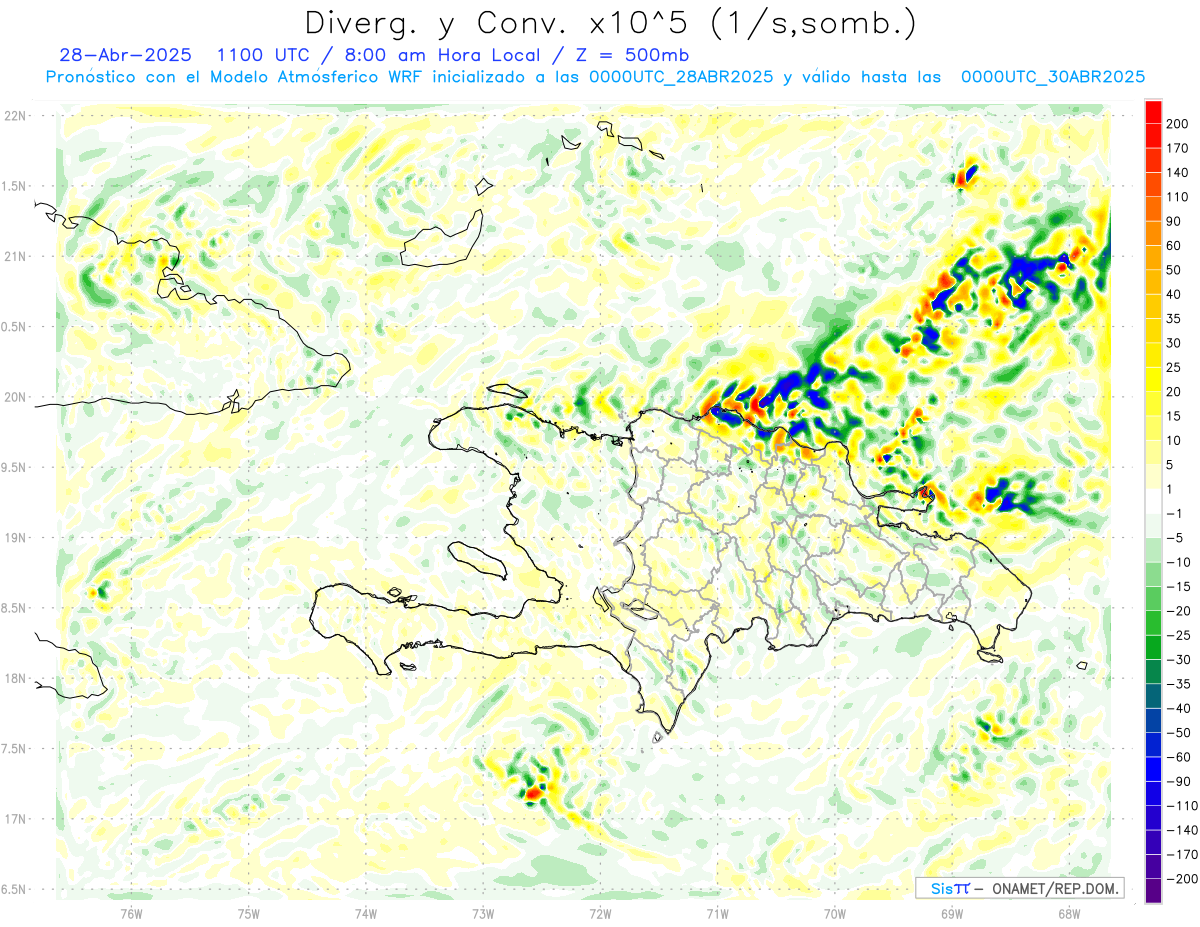Click the "-90" colorbar value

click(1179, 781)
